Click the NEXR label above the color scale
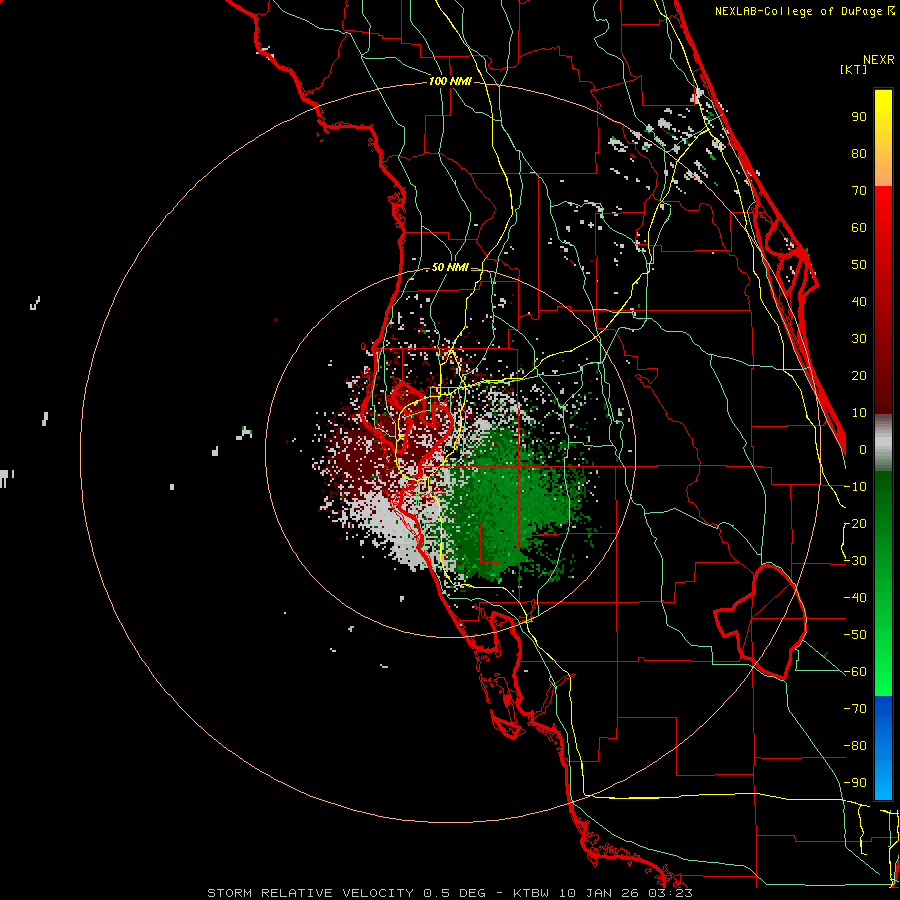Screen dimensions: 900x900 point(879,60)
